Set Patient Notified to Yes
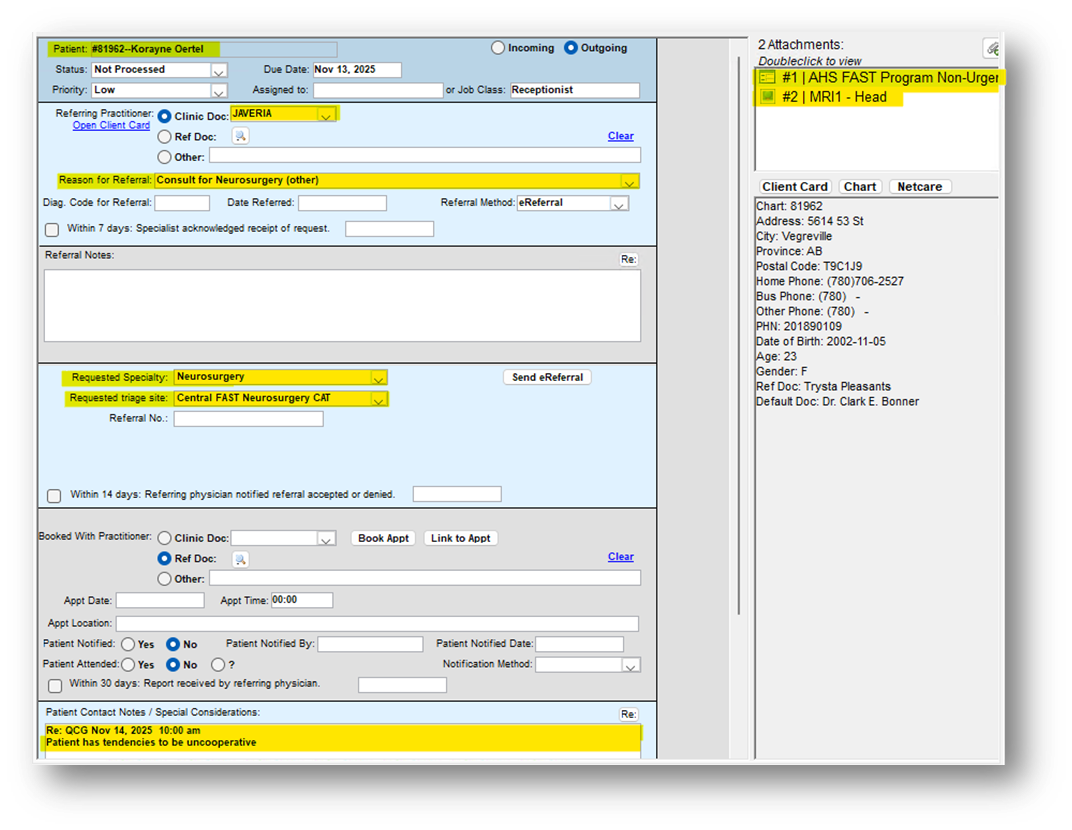The height and width of the screenshot is (830, 1072). [128, 644]
